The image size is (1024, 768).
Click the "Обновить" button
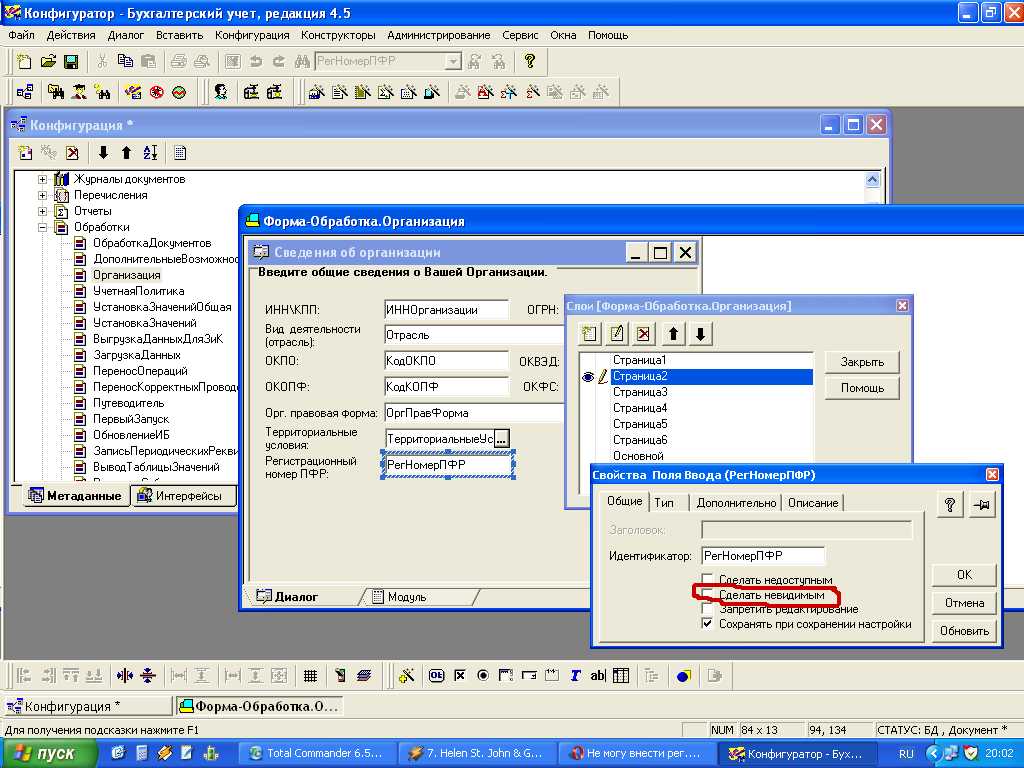(965, 631)
